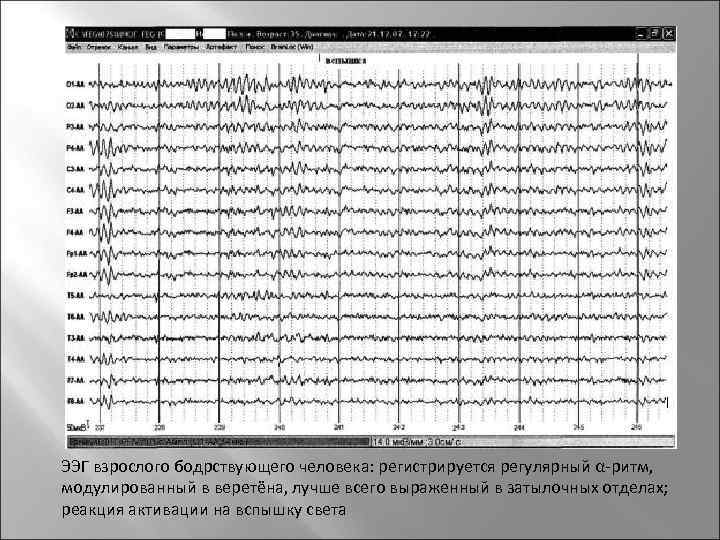Image resolution: width=720 pixels, height=540 pixels.
Task: Select the T5-AA channel label
Action: point(75,296)
